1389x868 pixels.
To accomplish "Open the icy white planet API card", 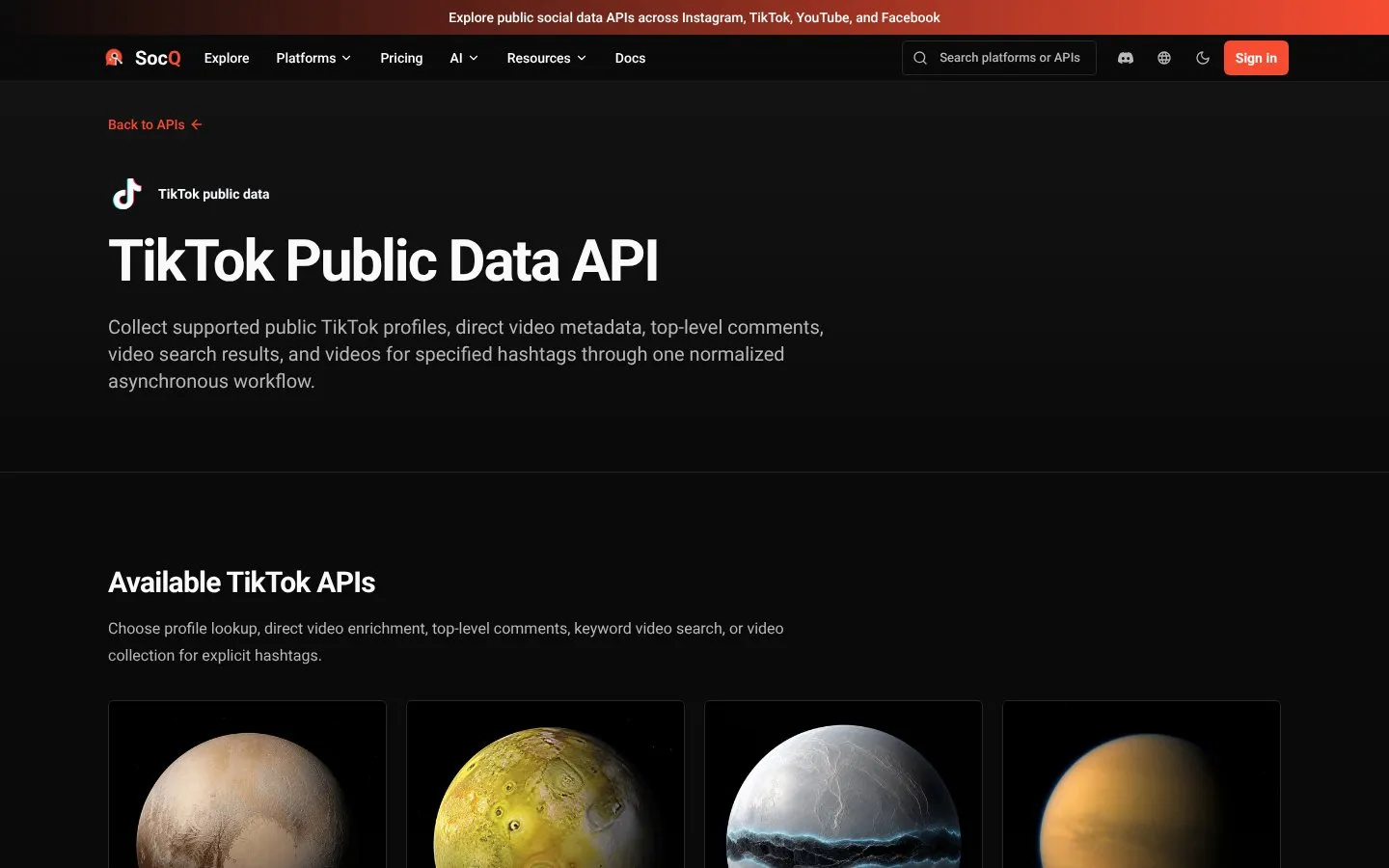I will pyautogui.click(x=843, y=784).
